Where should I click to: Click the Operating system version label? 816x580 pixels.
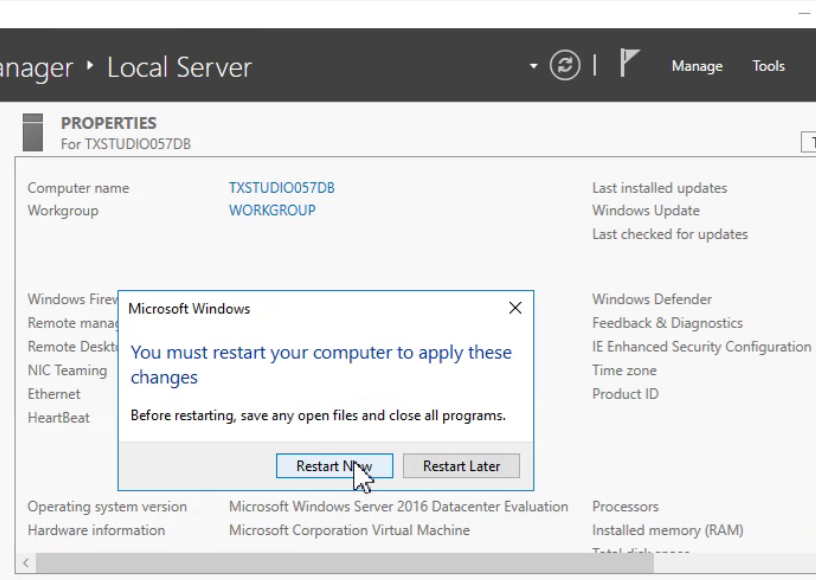(107, 507)
